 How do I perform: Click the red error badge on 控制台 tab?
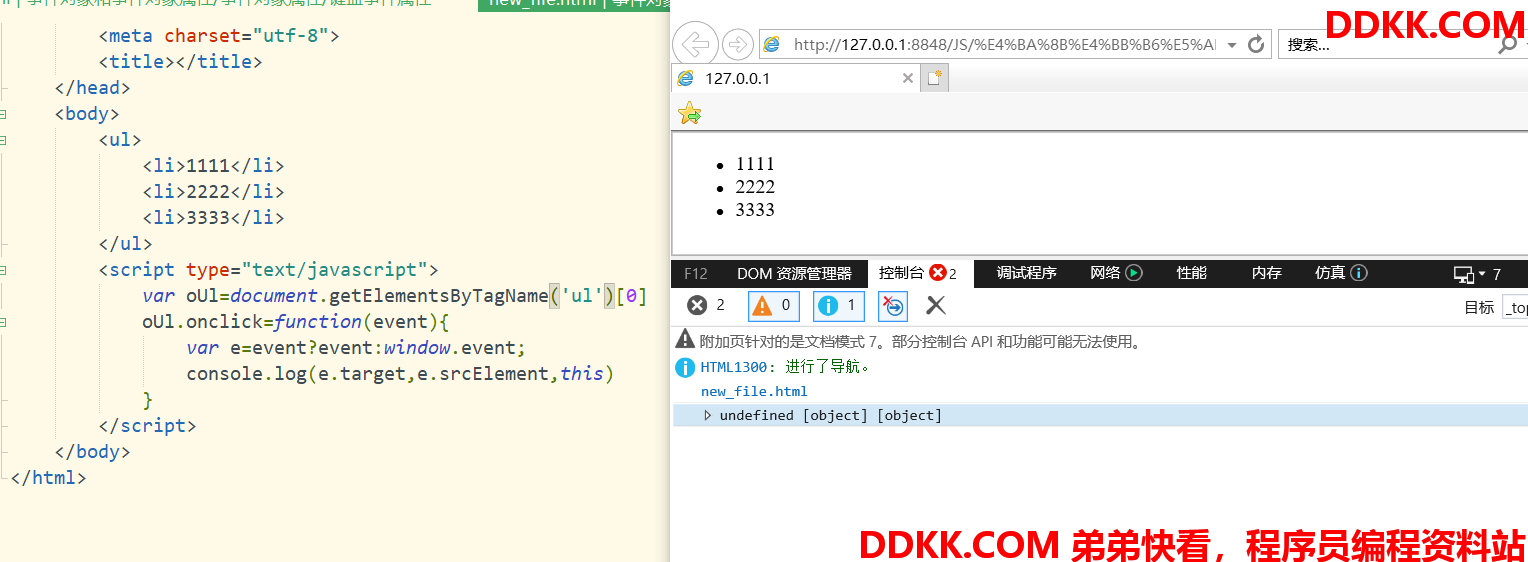(x=937, y=273)
